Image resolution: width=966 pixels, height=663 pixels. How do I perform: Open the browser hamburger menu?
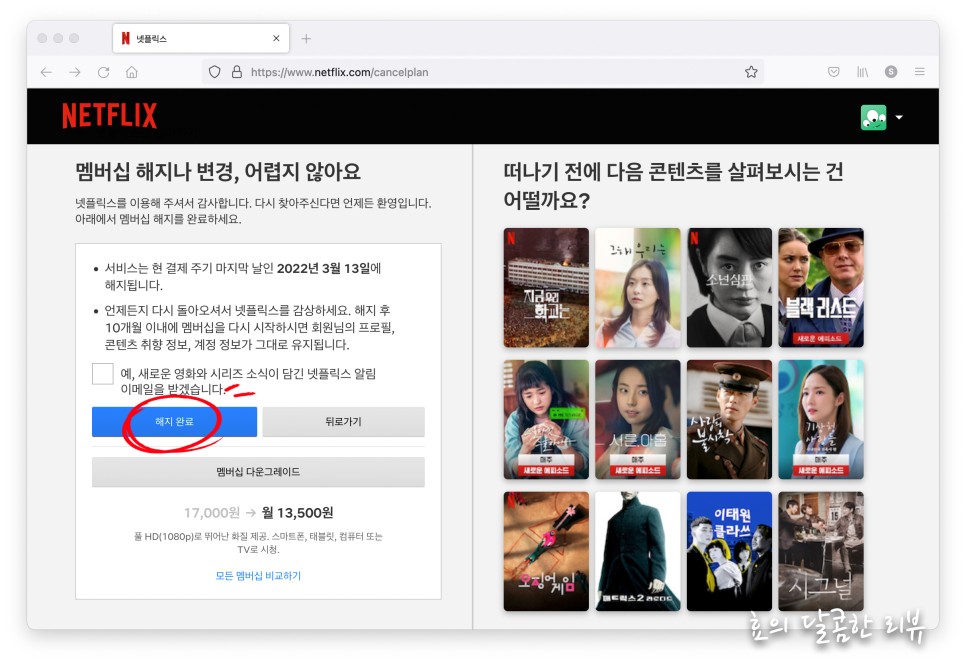920,72
